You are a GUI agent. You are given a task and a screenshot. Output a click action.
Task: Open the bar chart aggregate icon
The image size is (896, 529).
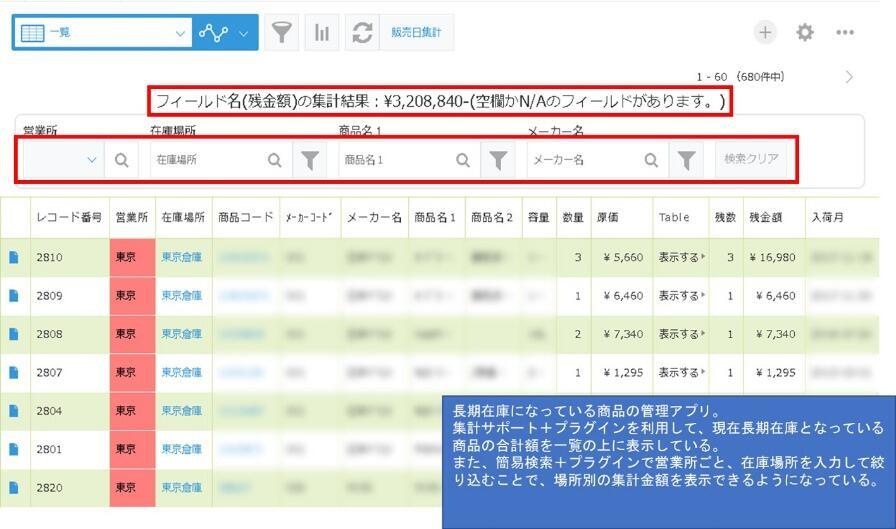(x=322, y=33)
